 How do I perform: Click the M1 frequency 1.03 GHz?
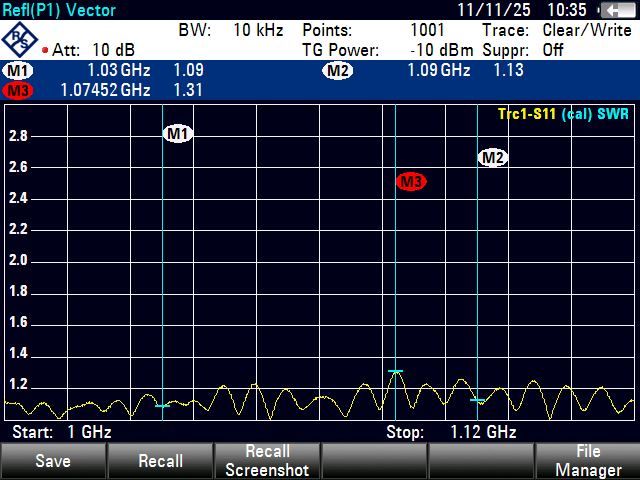click(x=119, y=70)
